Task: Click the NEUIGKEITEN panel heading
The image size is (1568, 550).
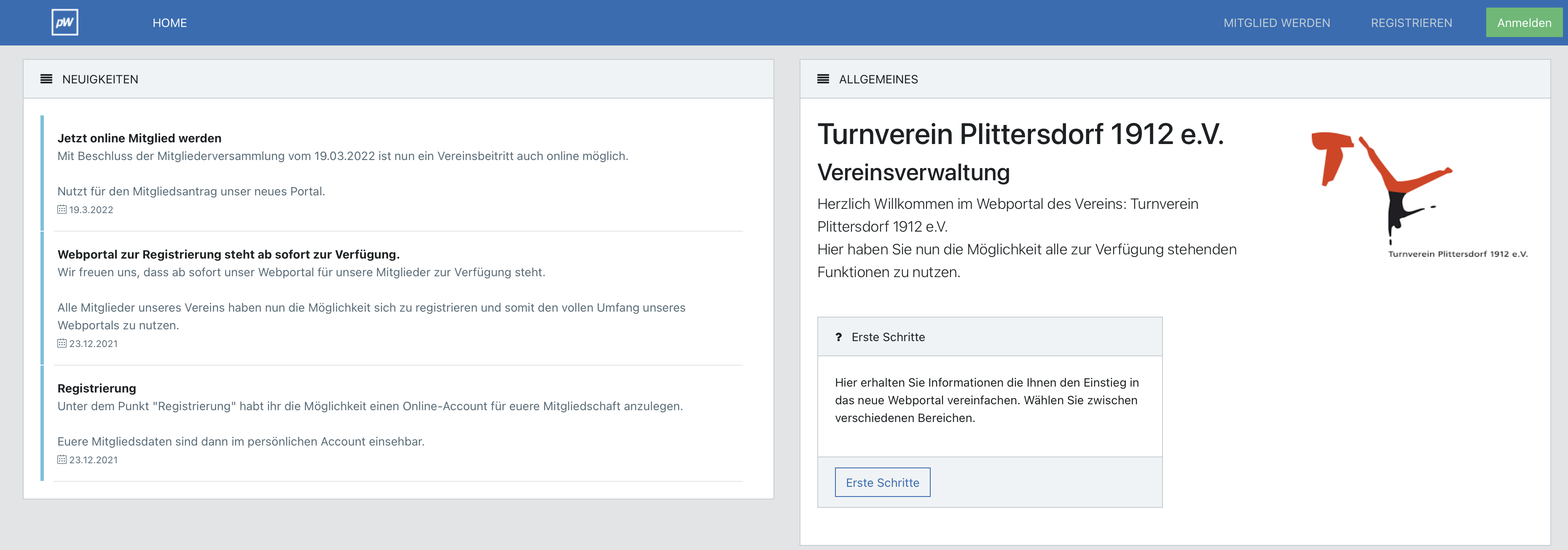Action: click(100, 80)
